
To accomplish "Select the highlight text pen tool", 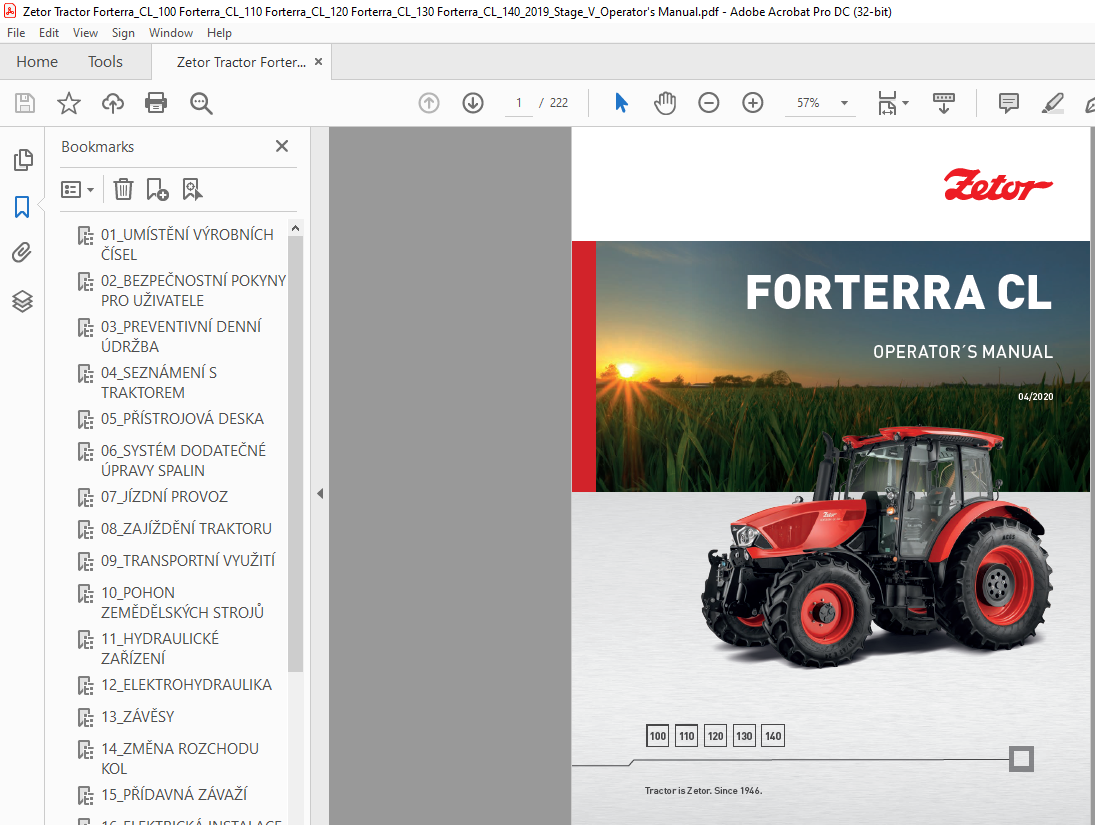I will [x=1052, y=103].
